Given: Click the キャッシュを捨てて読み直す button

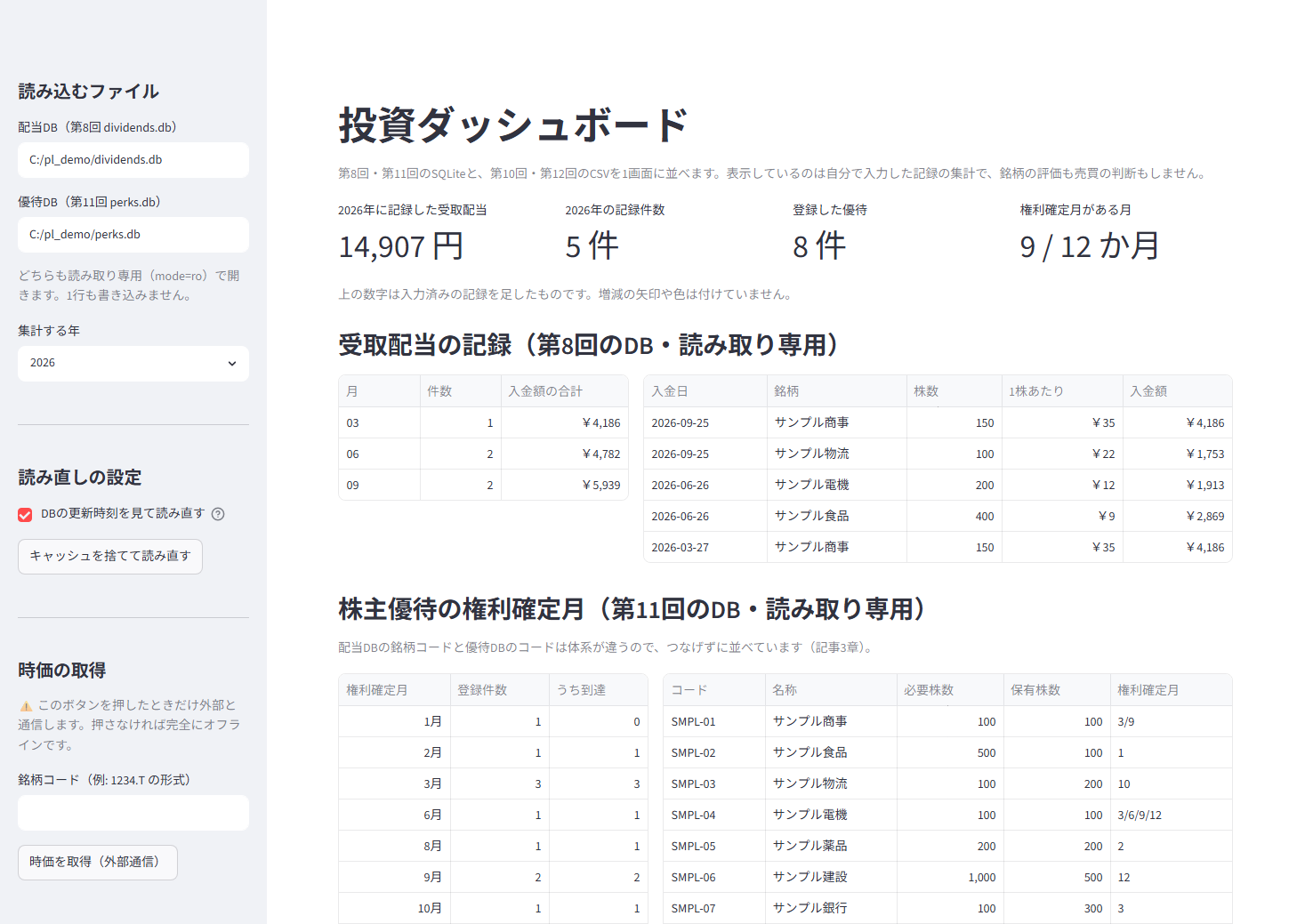Looking at the screenshot, I should click(x=110, y=557).
